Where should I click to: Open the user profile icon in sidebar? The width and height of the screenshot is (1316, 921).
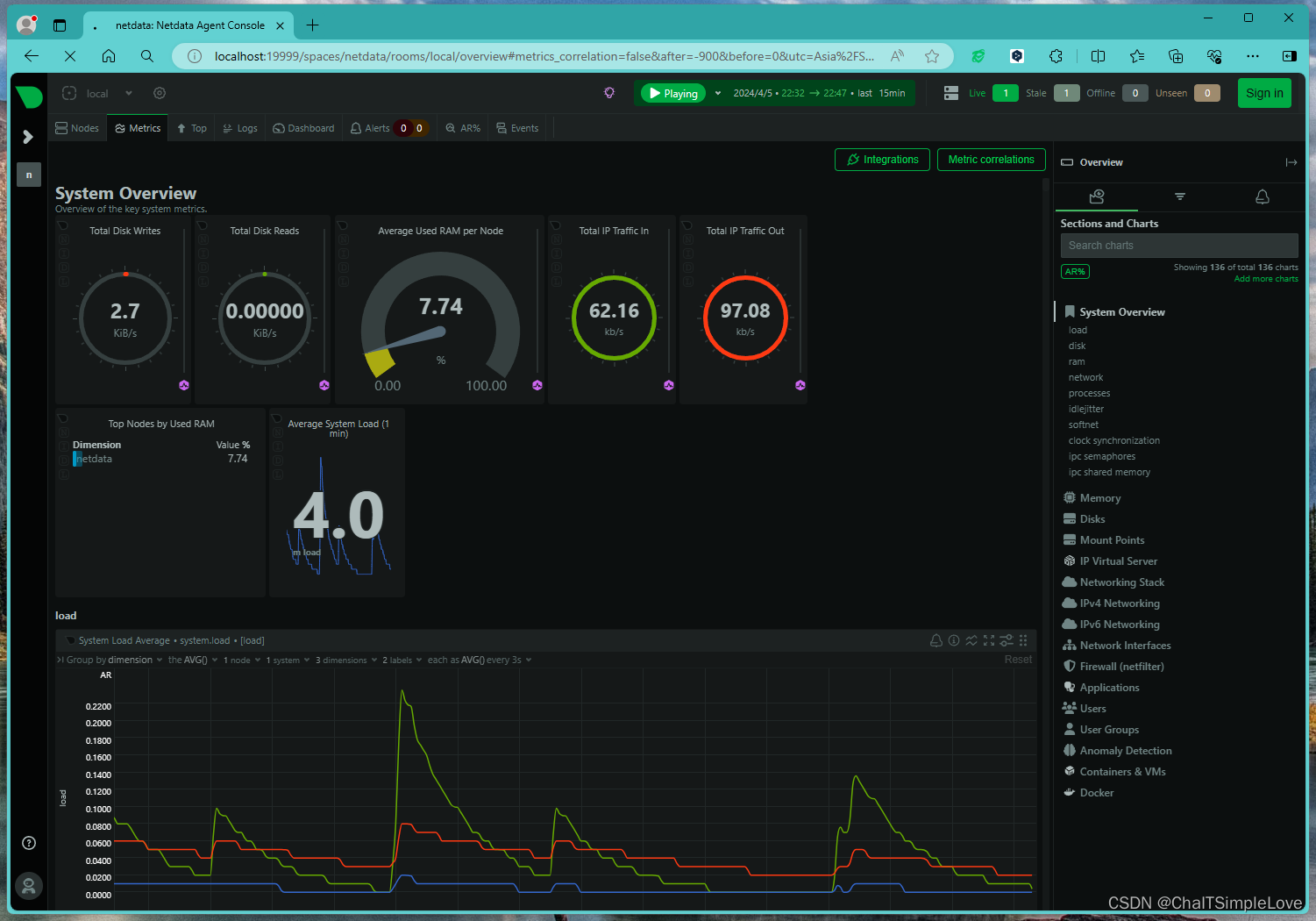tap(29, 886)
